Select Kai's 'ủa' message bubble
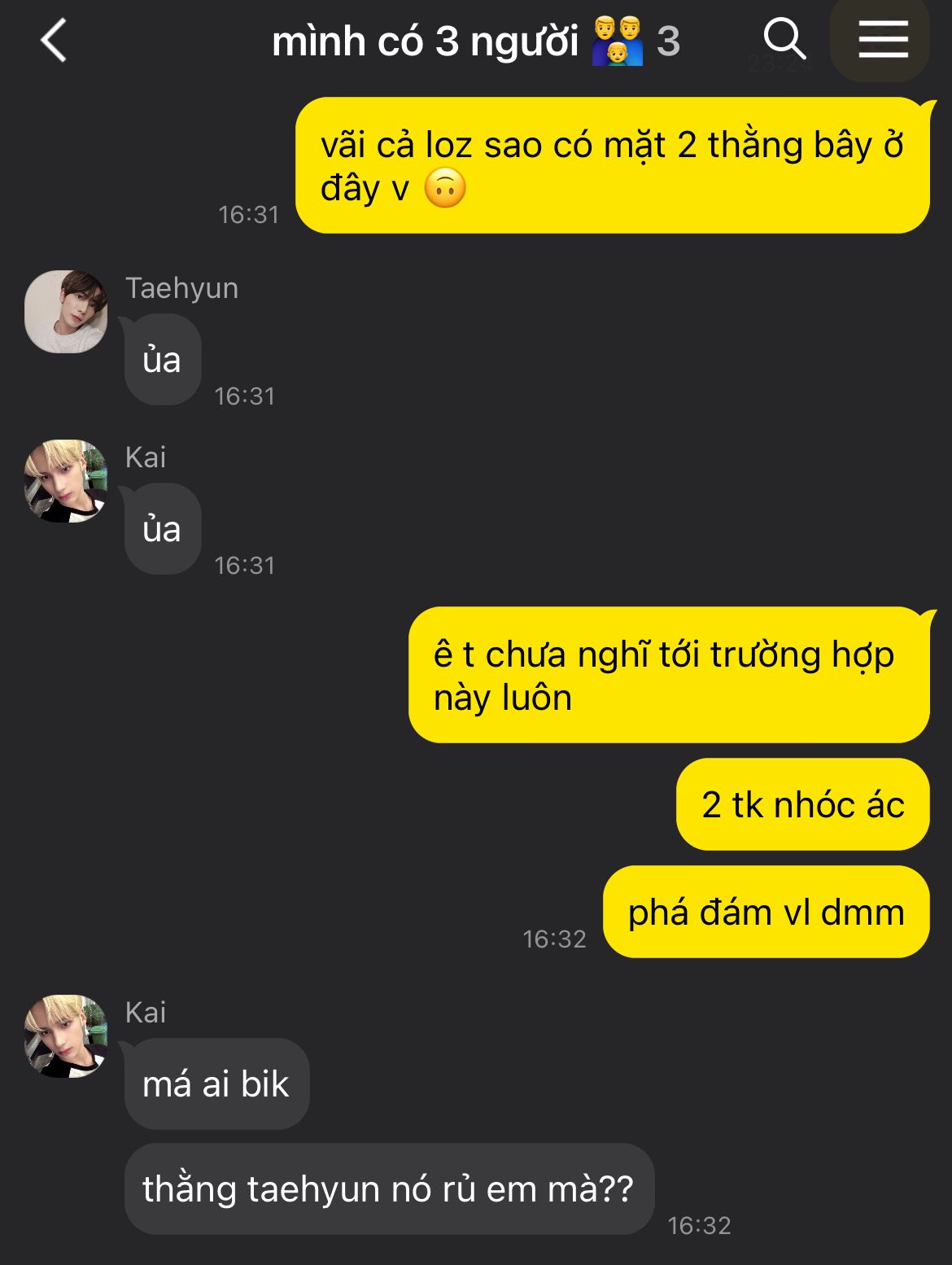Image resolution: width=952 pixels, height=1265 pixels. (x=163, y=529)
